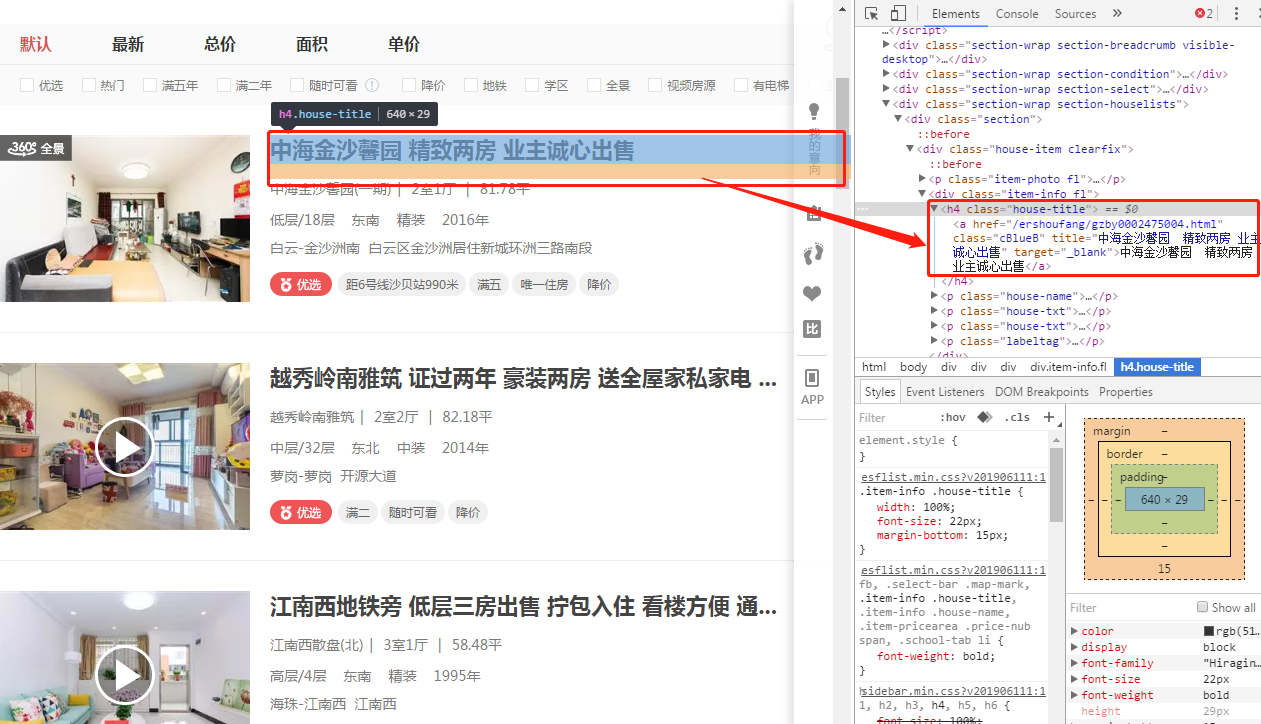Screen dimensions: 1261x724
Task: Check the 随时可看 filter checkbox
Action: click(297, 86)
